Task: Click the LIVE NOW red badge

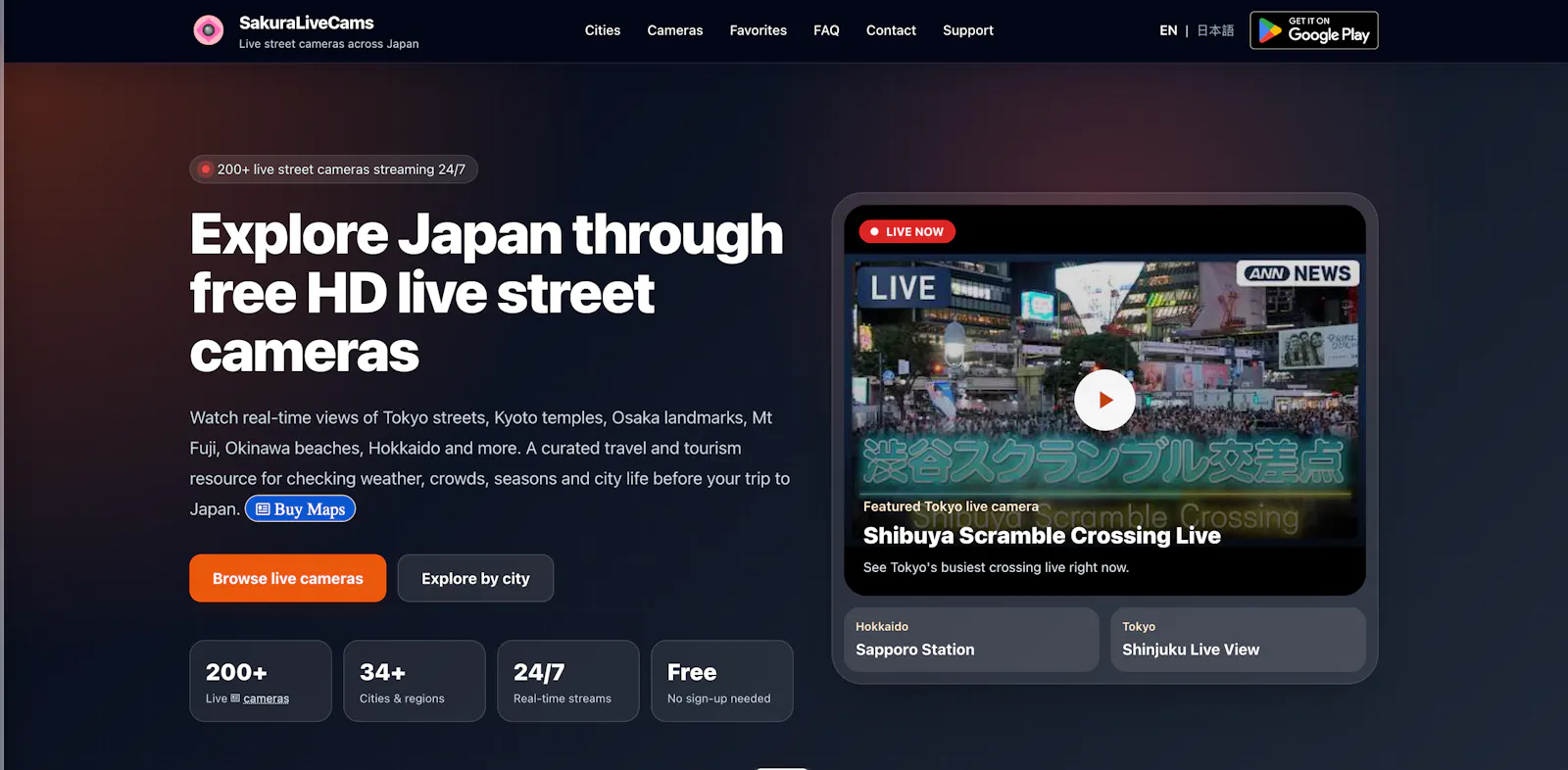Action: 906,232
